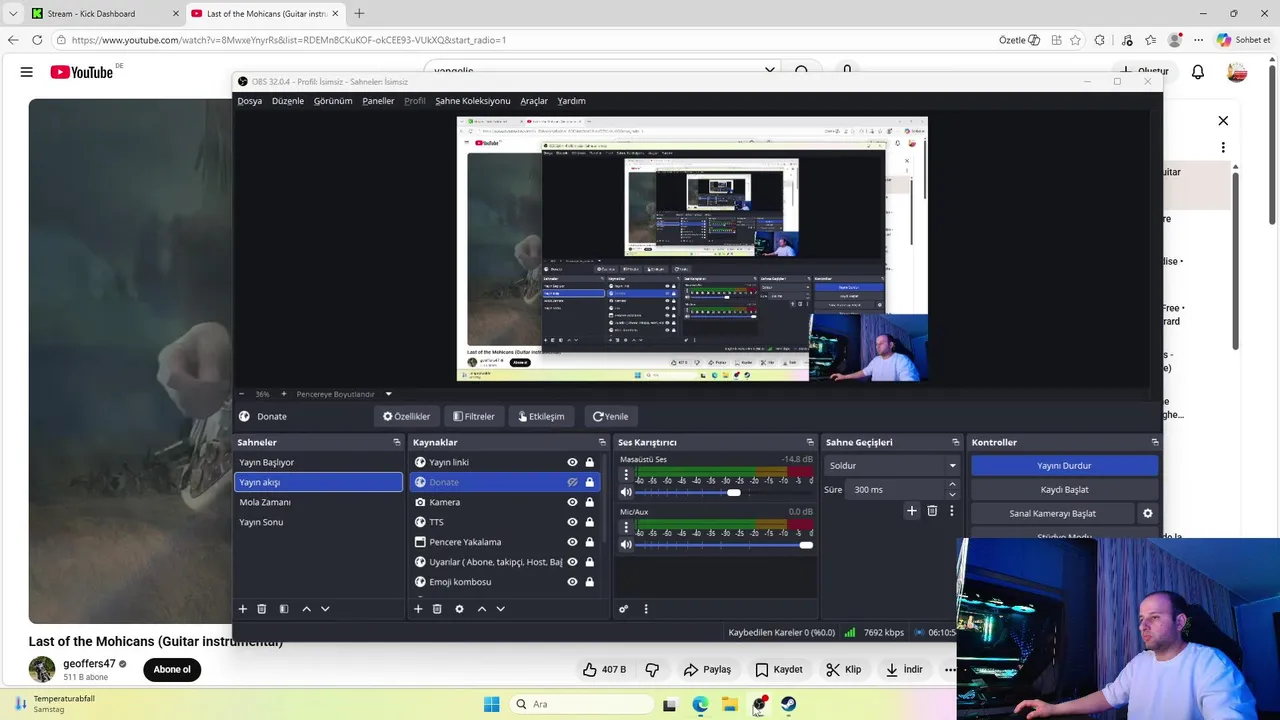
Task: Open source Özellikler button
Action: pyautogui.click(x=406, y=416)
